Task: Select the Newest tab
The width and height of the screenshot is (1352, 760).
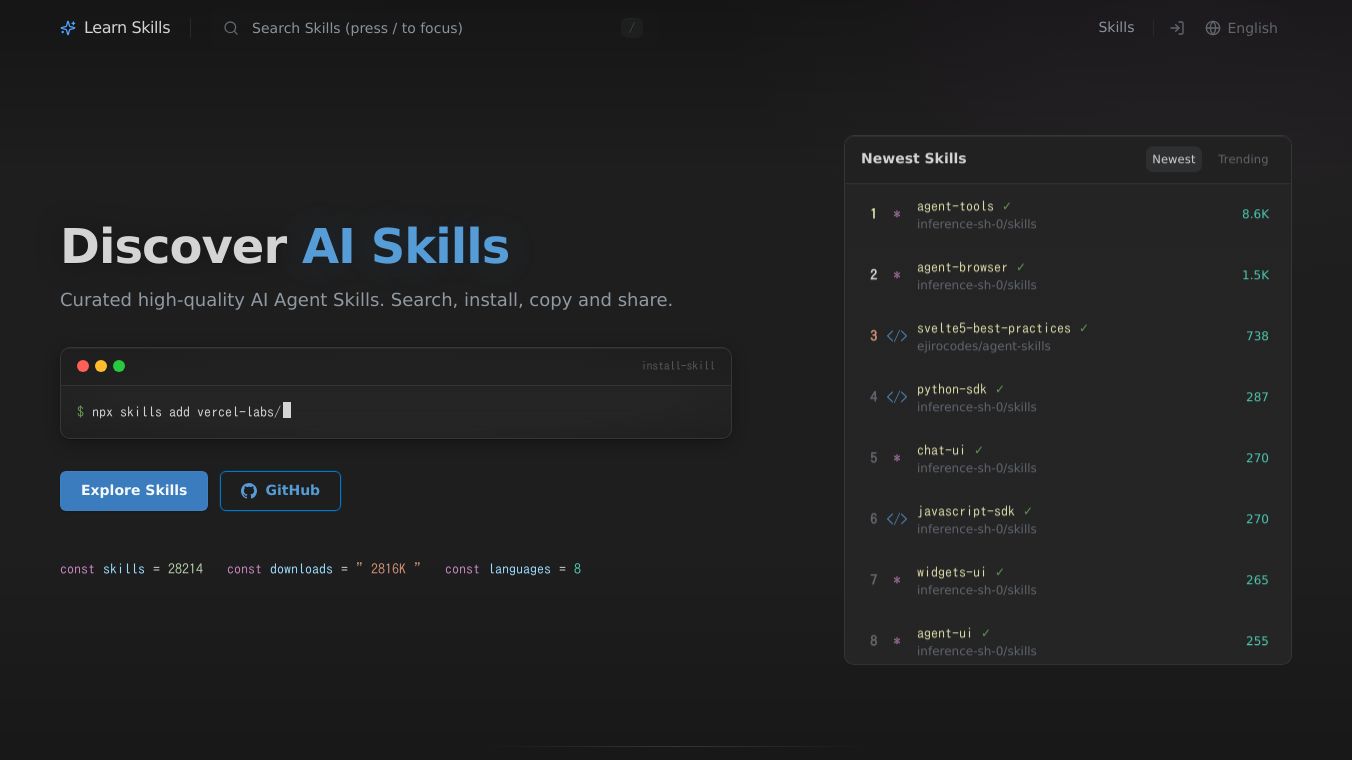Action: pos(1173,159)
